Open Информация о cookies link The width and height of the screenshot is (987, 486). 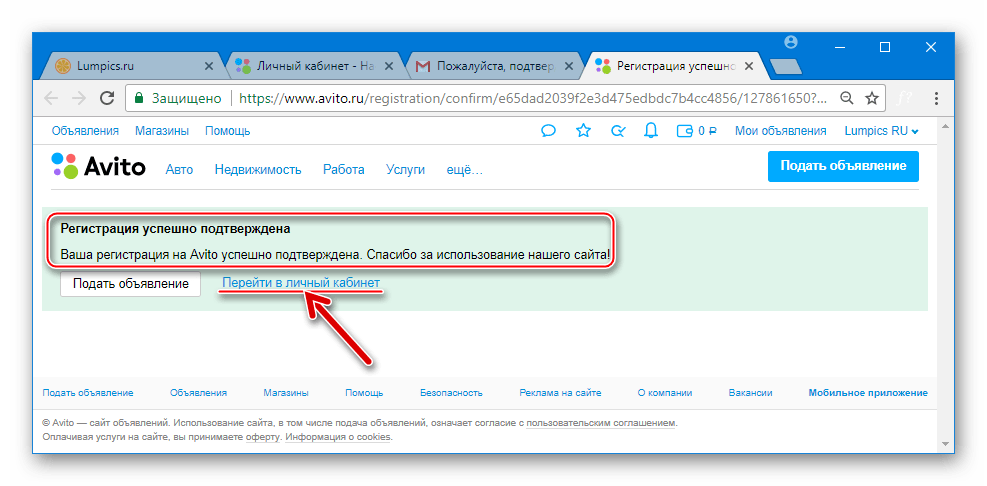click(337, 437)
